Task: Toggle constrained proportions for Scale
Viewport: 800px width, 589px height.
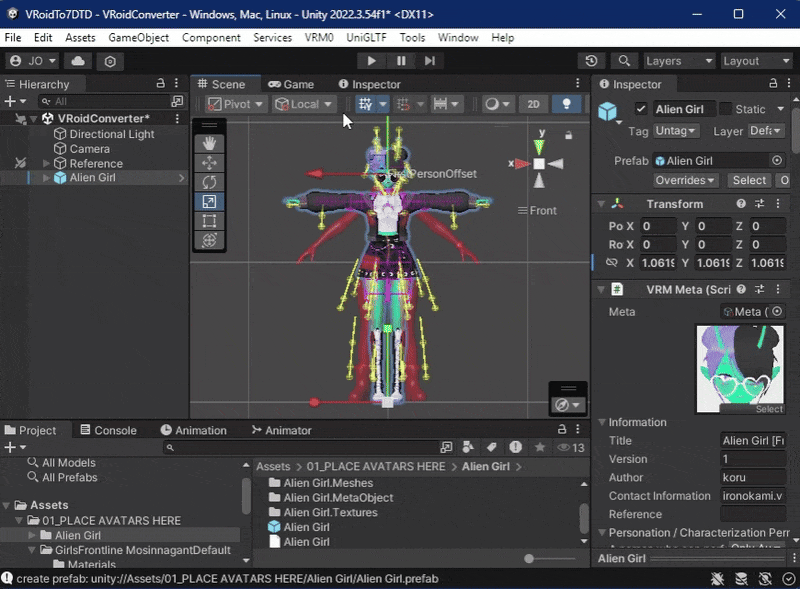Action: click(x=611, y=262)
